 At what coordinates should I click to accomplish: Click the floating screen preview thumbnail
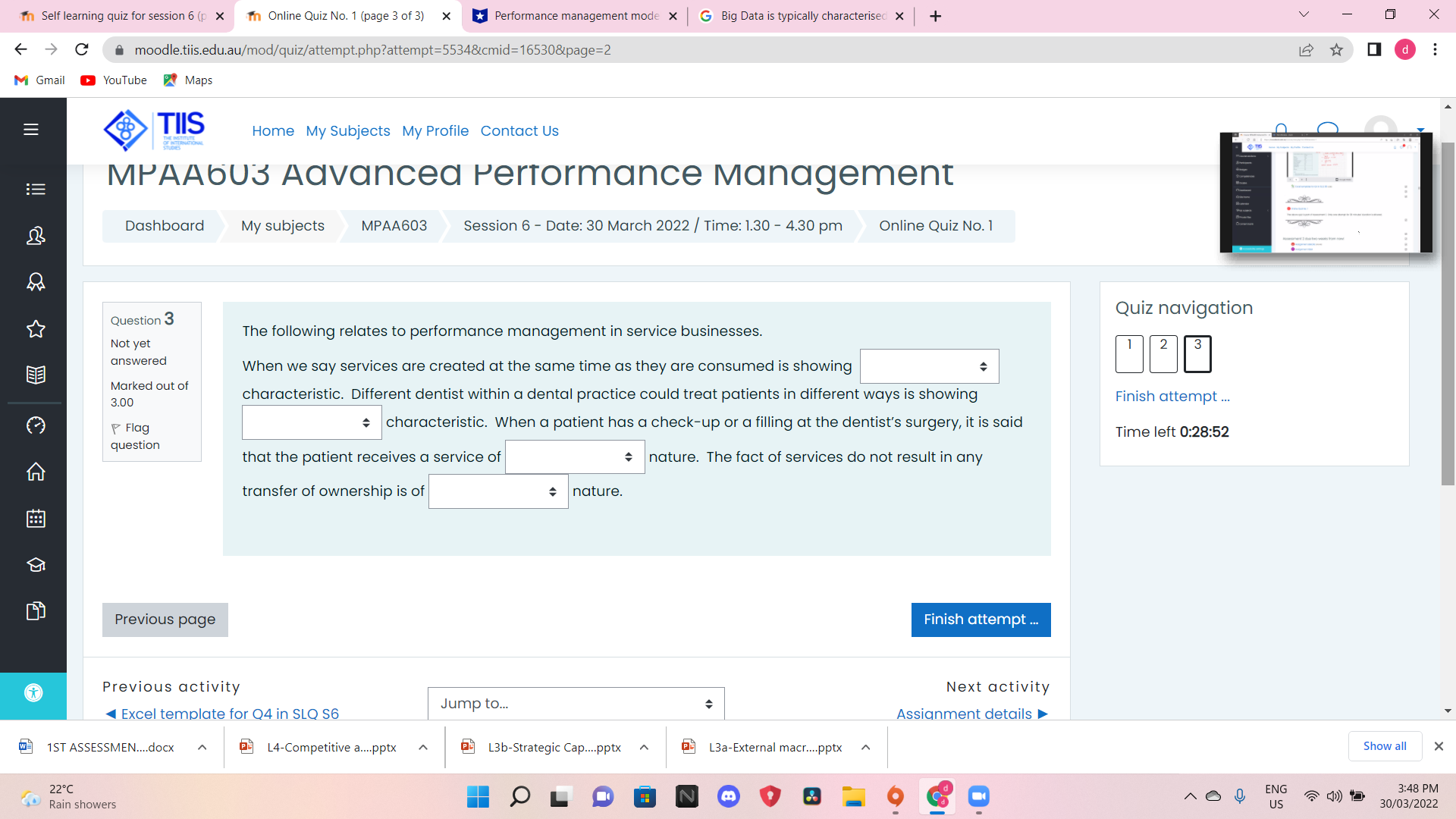1326,193
